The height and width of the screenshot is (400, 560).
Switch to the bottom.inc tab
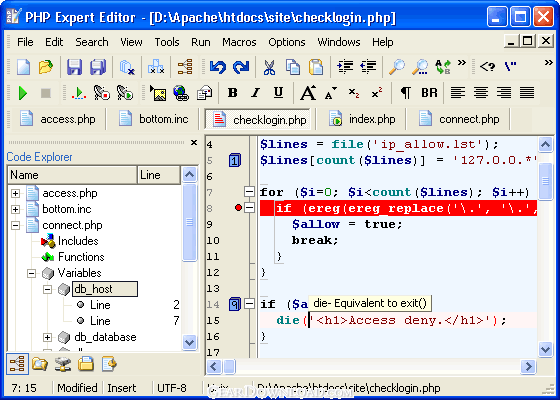coord(154,119)
